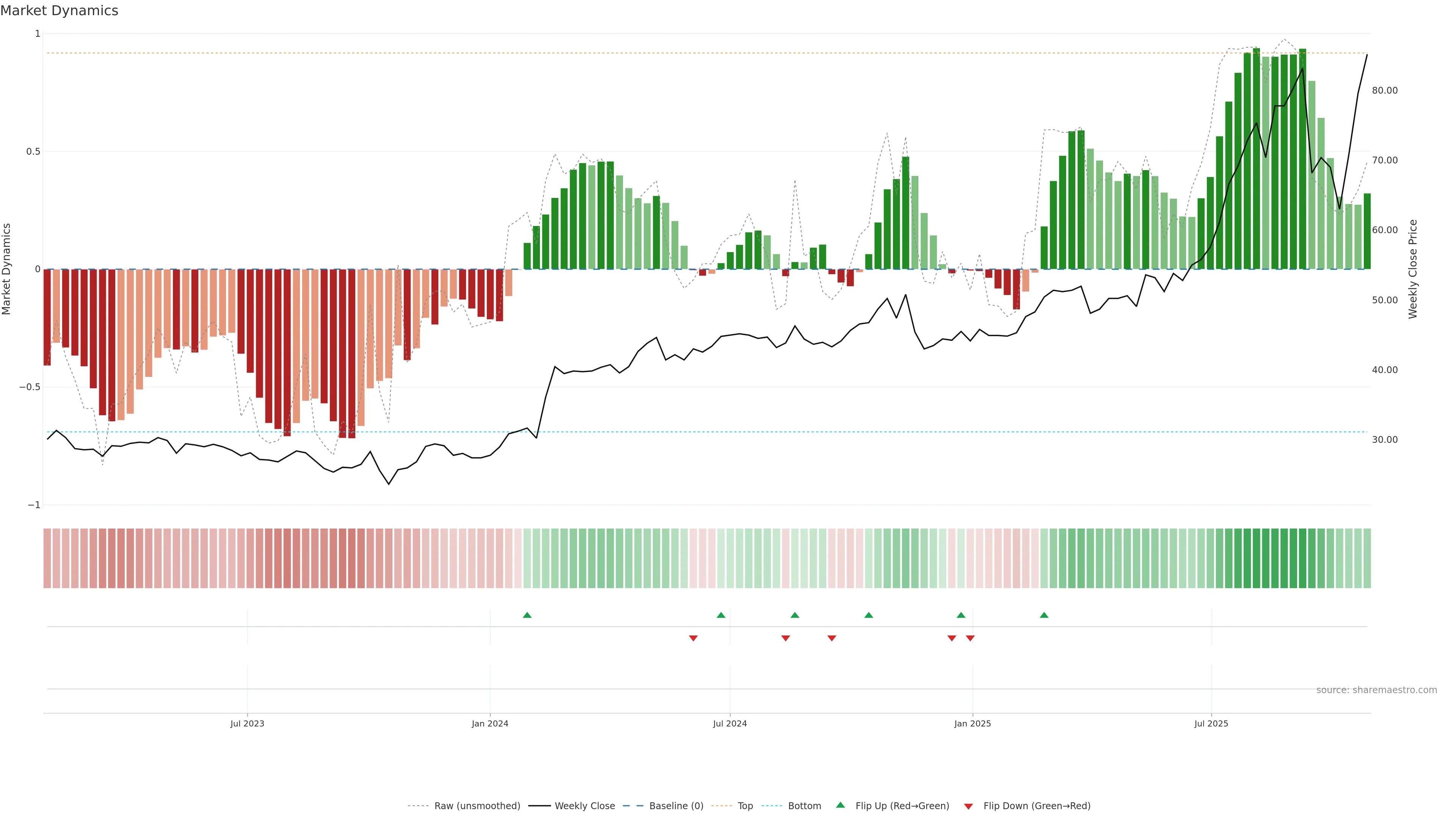Click the last red Flip Down triangle marker
Image resolution: width=1456 pixels, height=819 pixels.
click(x=970, y=638)
